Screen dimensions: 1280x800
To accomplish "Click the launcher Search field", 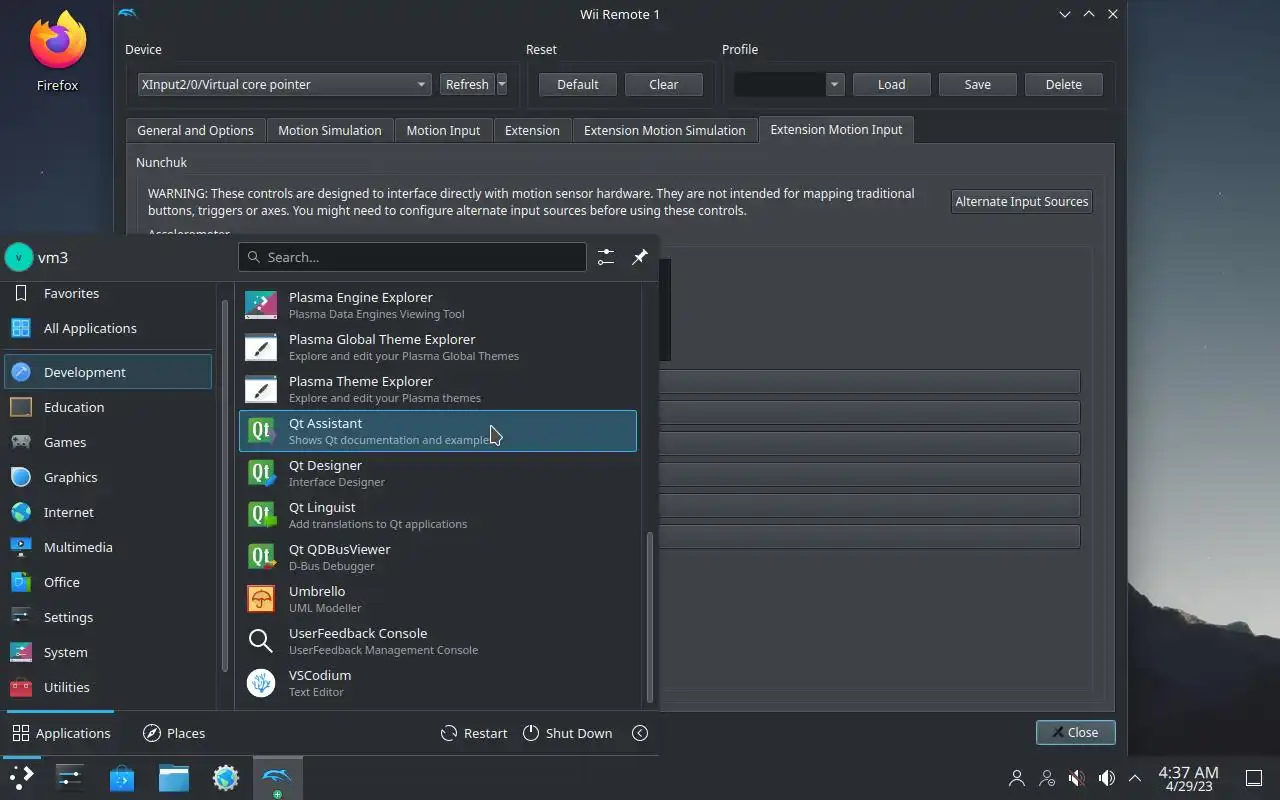I will tap(412, 257).
